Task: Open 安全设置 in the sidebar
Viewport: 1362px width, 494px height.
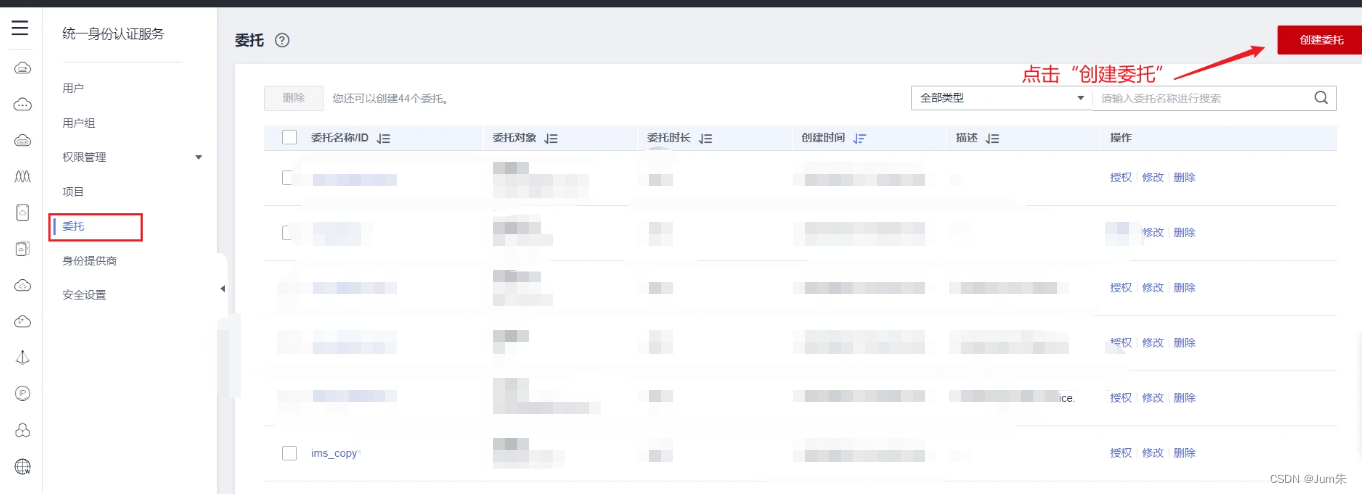Action: (x=84, y=295)
